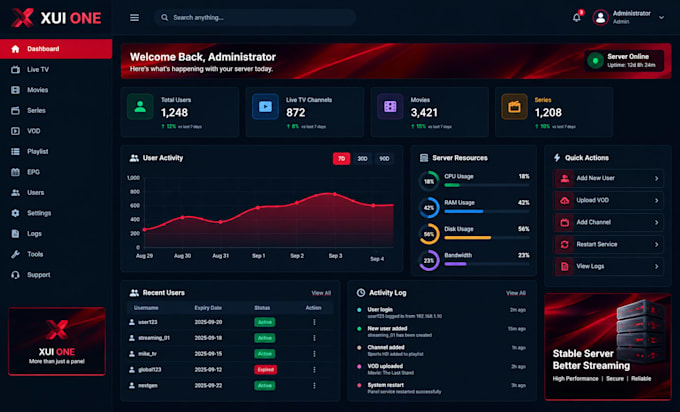Click the RAM Usage progress bar
The image size is (680, 412).
pyautogui.click(x=487, y=212)
